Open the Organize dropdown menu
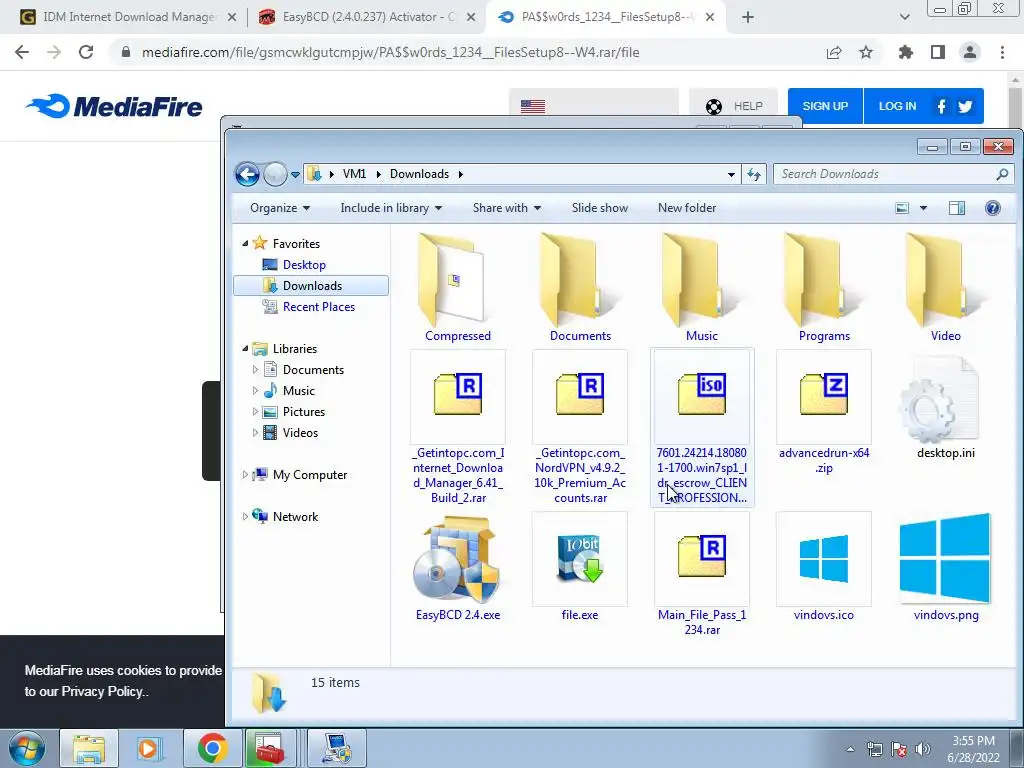This screenshot has width=1024, height=768. click(x=280, y=208)
